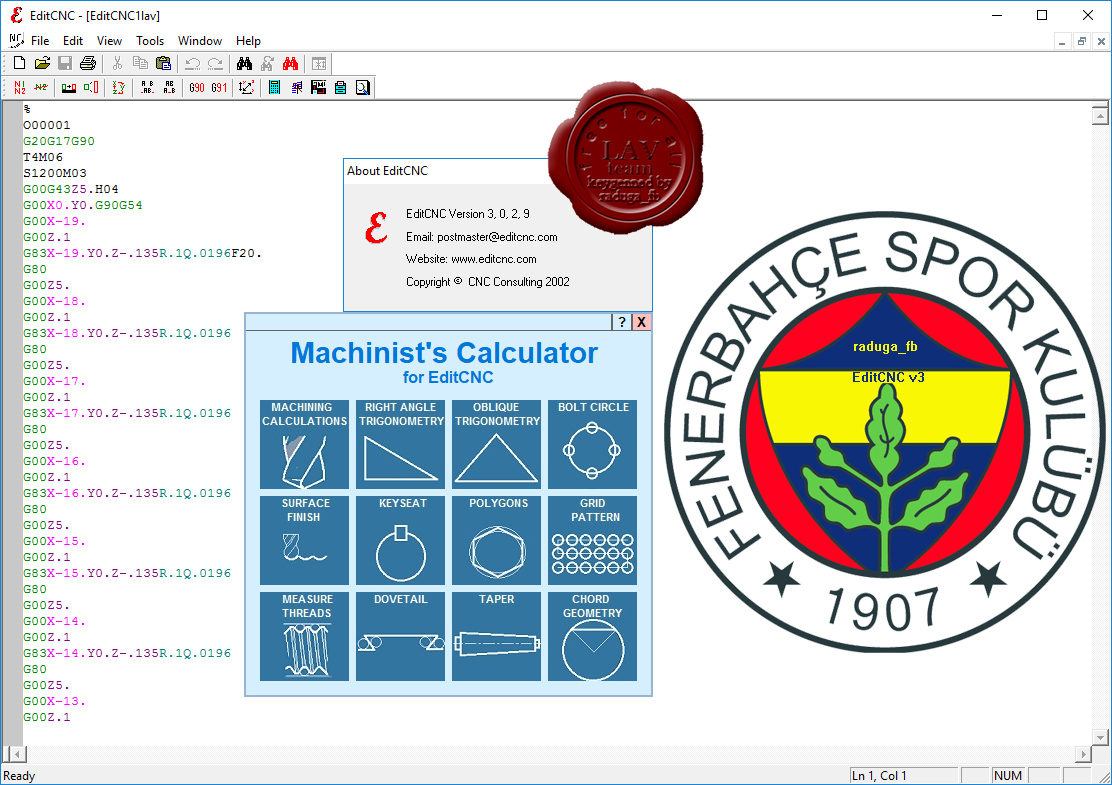Open the Chord Geometry calculator tile
The width and height of the screenshot is (1112, 785).
click(x=592, y=637)
